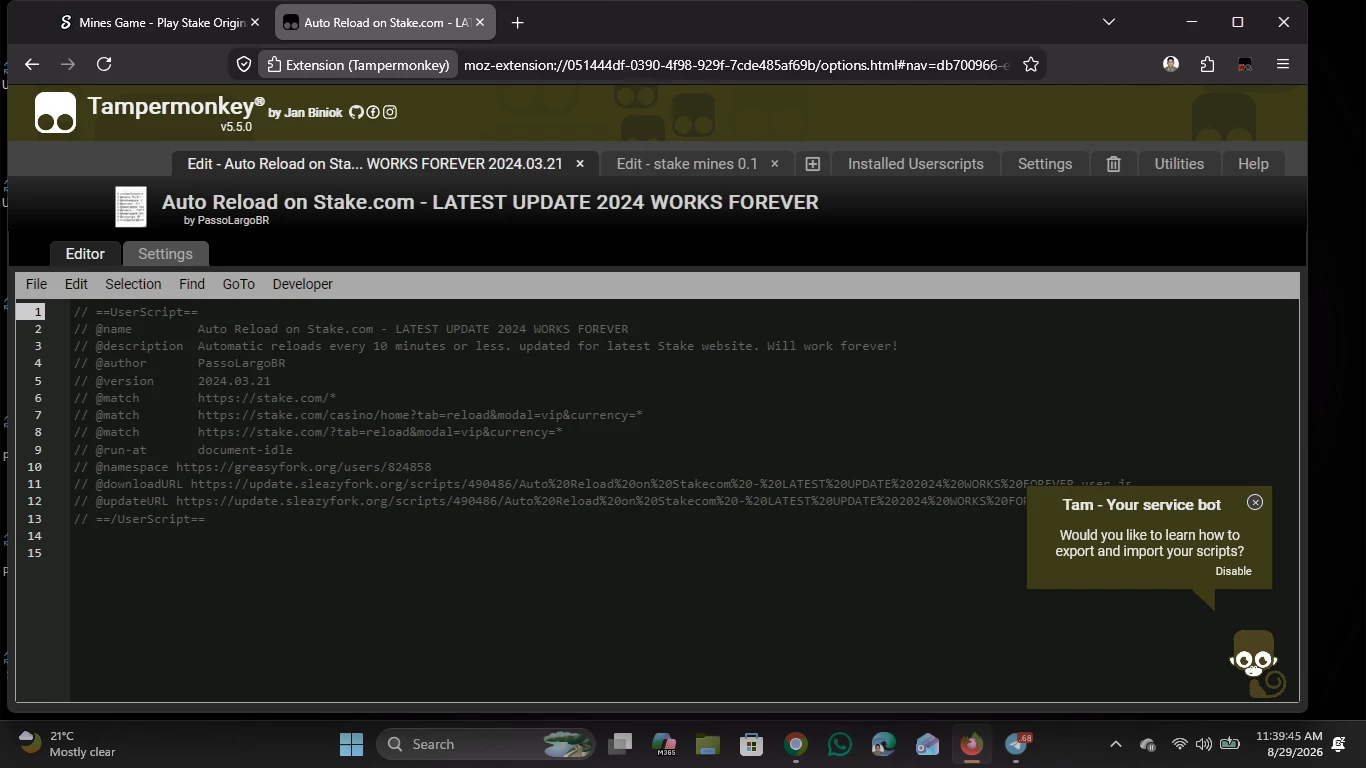The width and height of the screenshot is (1366, 768).
Task: Open the editor File menu
Action: 36,284
